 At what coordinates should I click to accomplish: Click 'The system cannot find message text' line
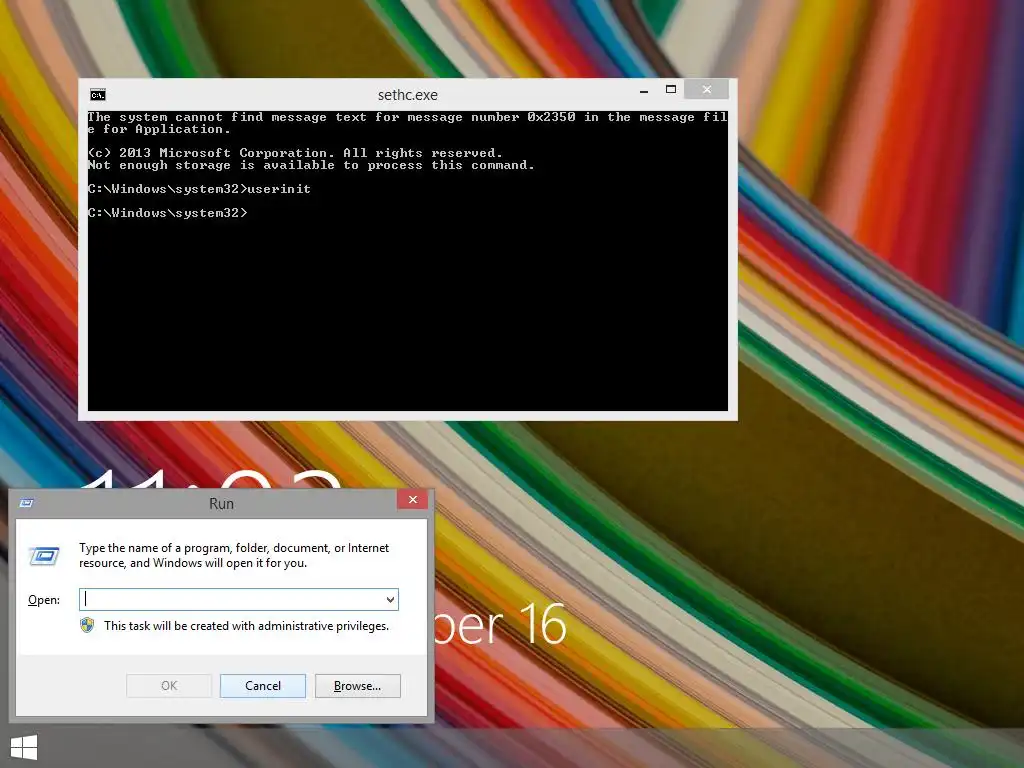point(408,123)
